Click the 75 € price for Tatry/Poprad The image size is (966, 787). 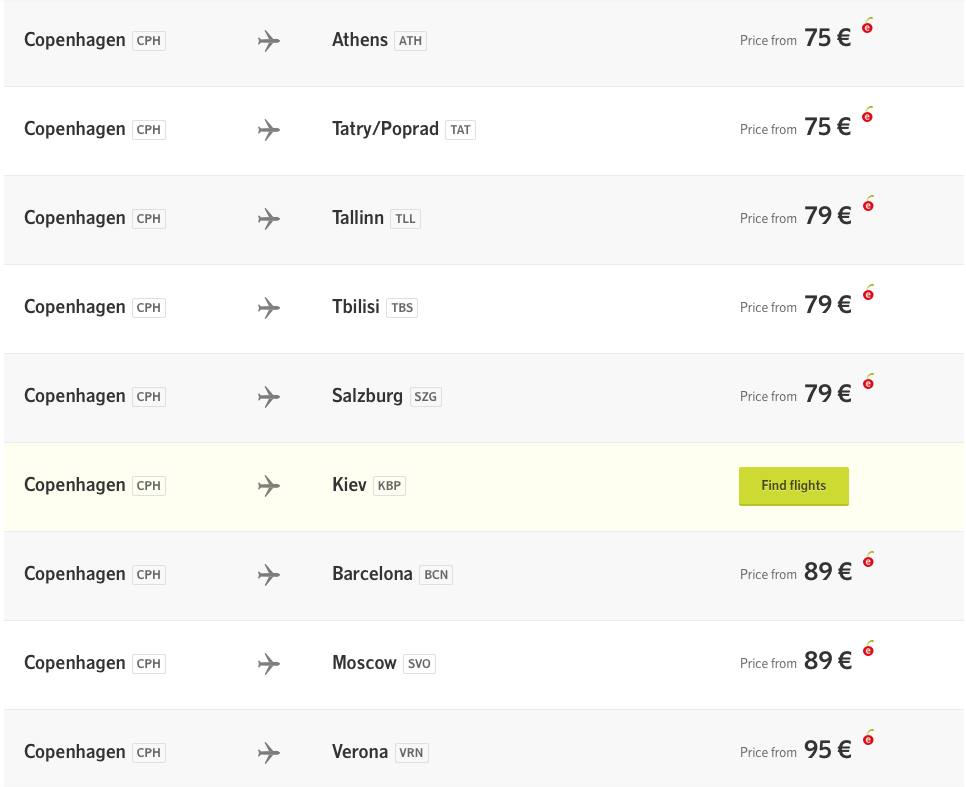[x=827, y=128]
